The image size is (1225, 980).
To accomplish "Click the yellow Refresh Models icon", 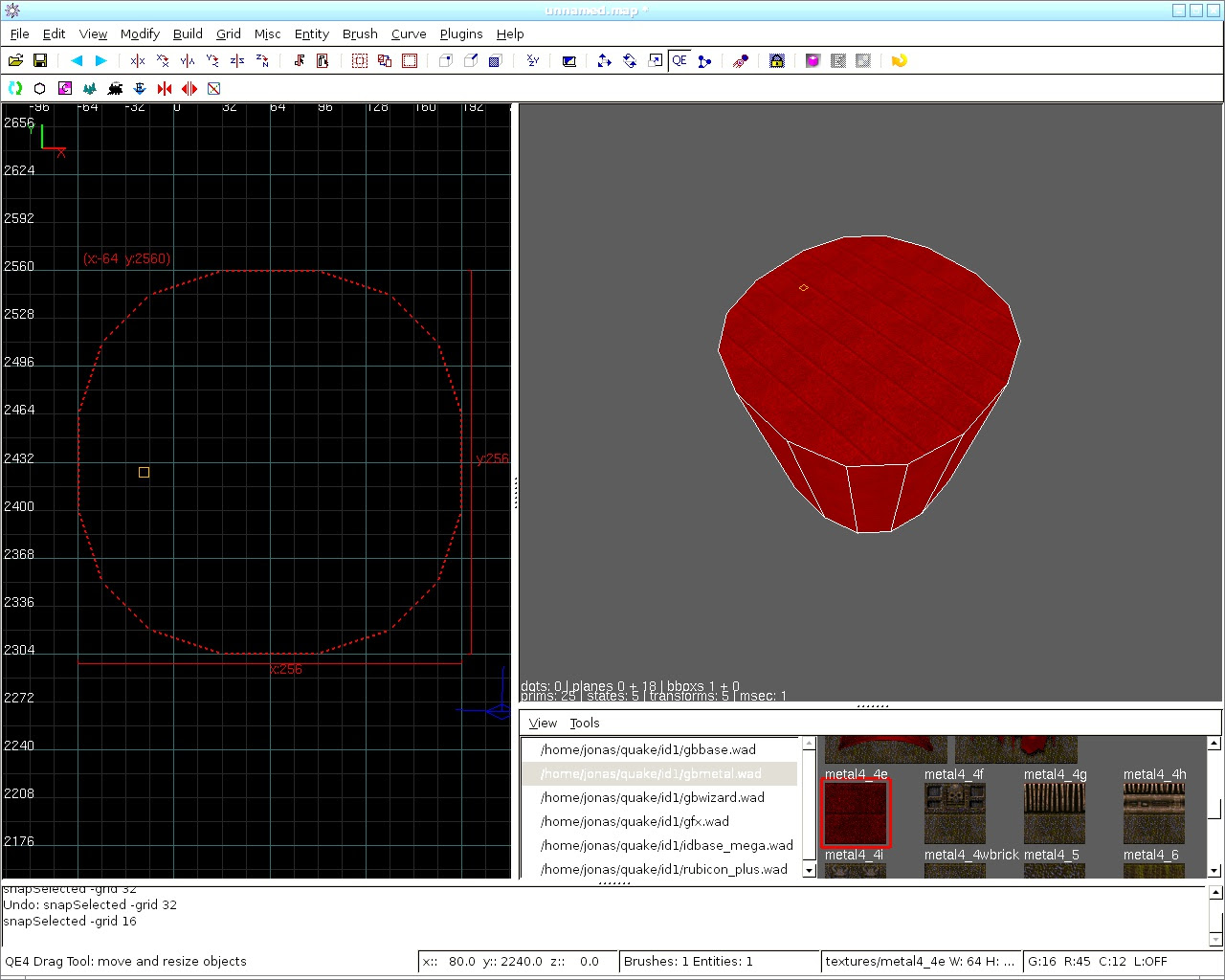I will pyautogui.click(x=899, y=60).
